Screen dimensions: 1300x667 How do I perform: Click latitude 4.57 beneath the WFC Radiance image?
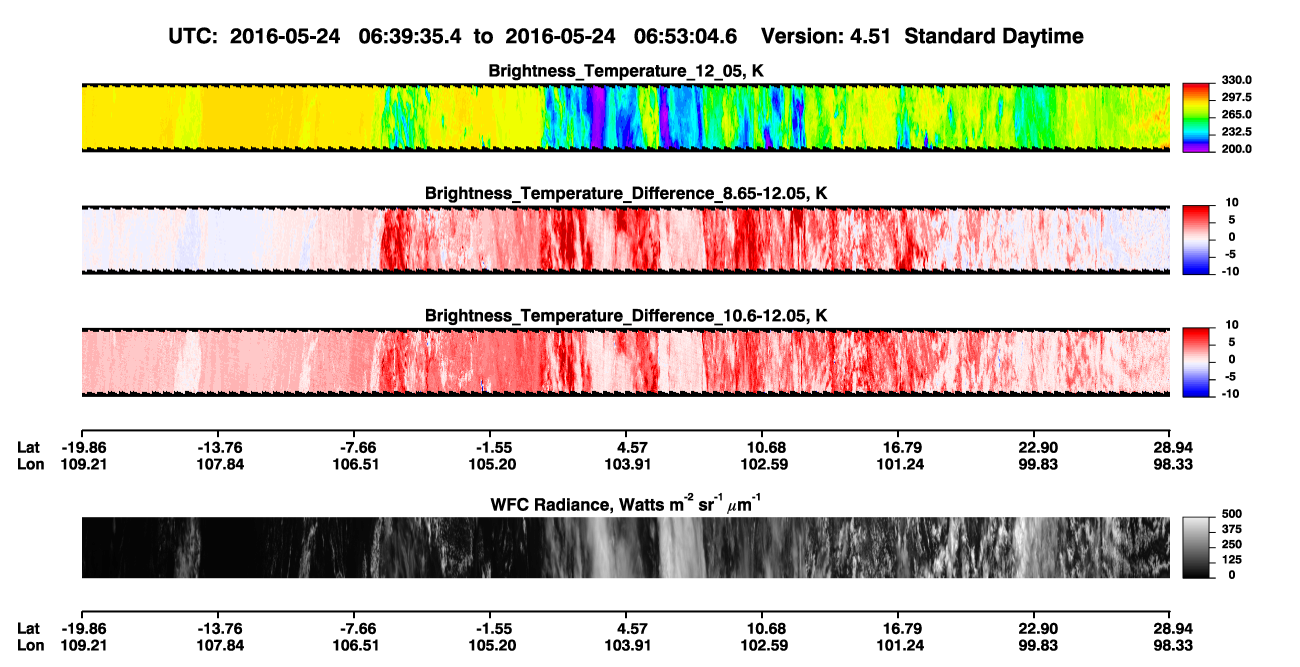625,628
